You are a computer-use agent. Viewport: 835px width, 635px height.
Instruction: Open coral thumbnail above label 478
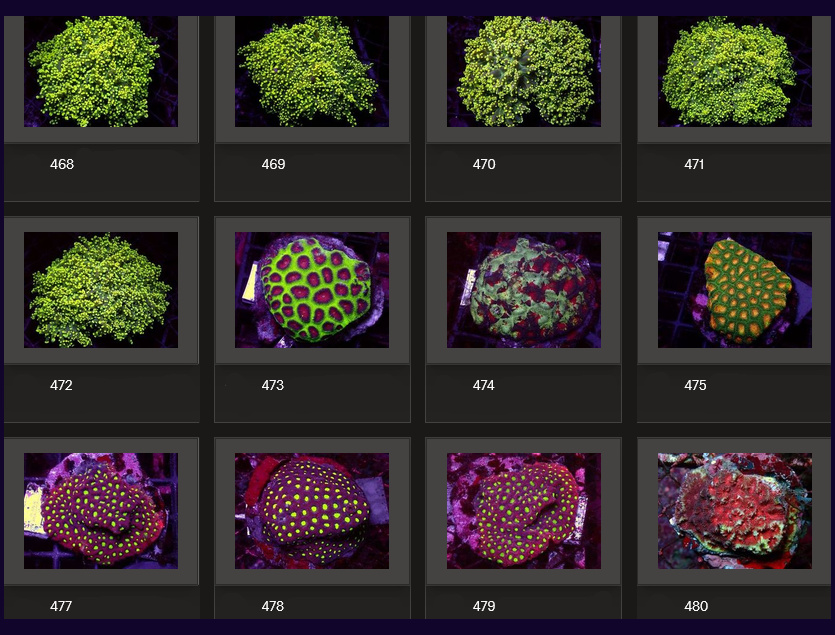312,511
